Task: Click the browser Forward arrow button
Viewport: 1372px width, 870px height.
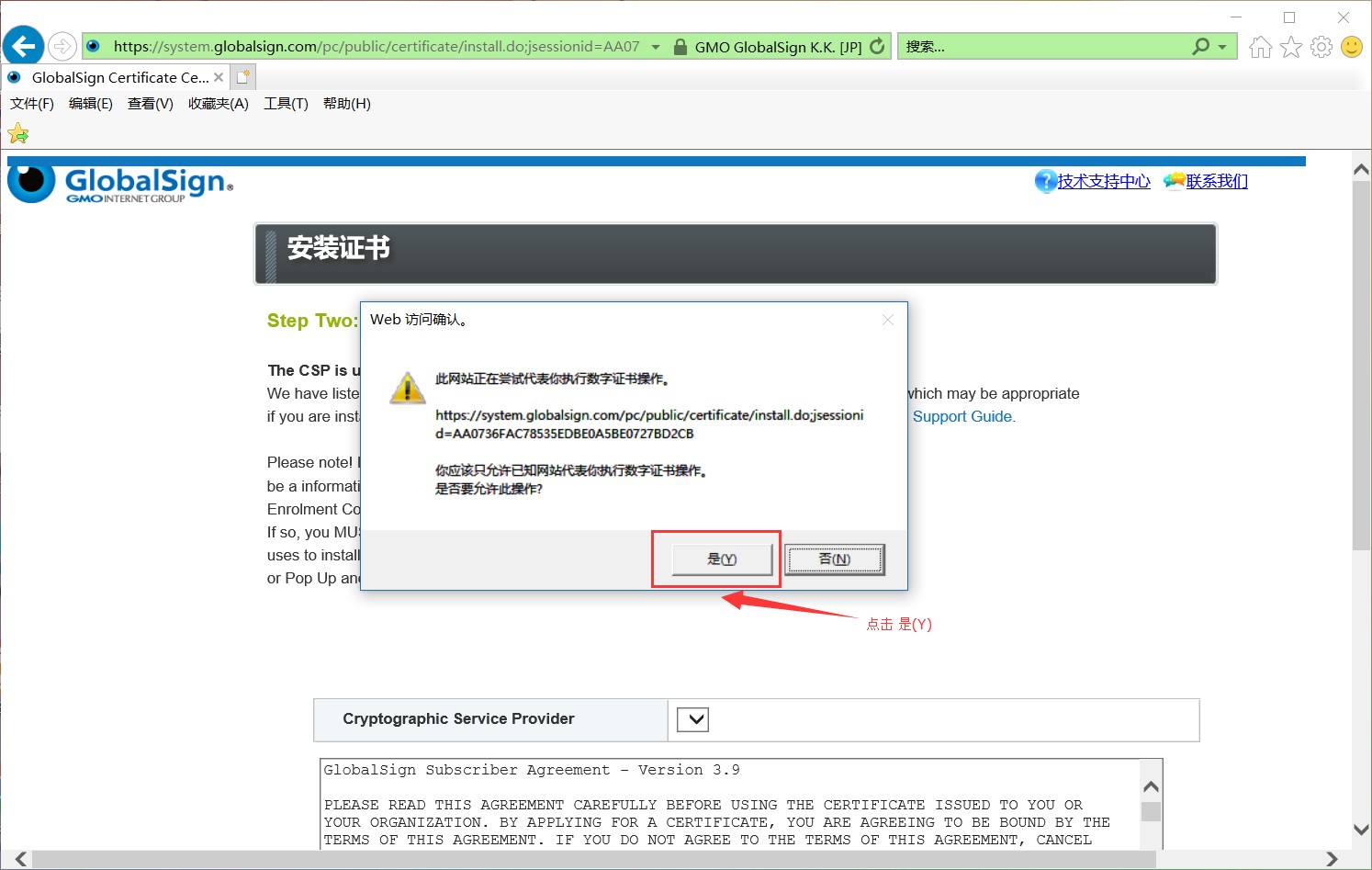Action: (62, 46)
